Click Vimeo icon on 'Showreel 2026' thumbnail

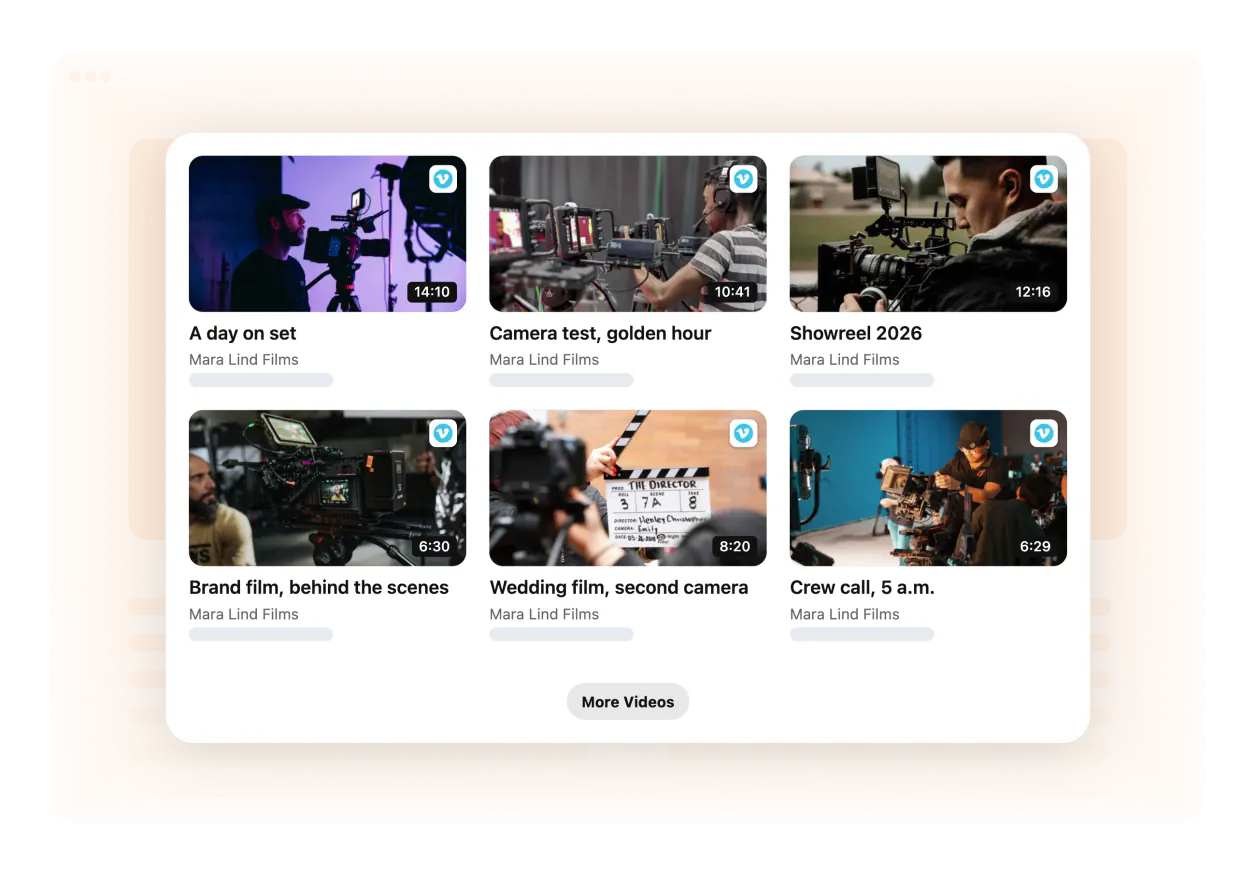(x=1044, y=179)
